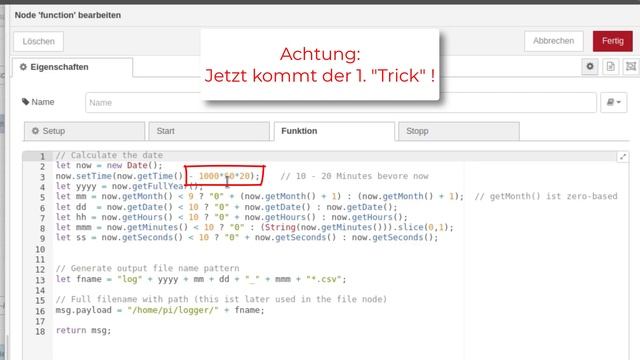
Task: Click the 'let ss' code line
Action: coord(247,238)
